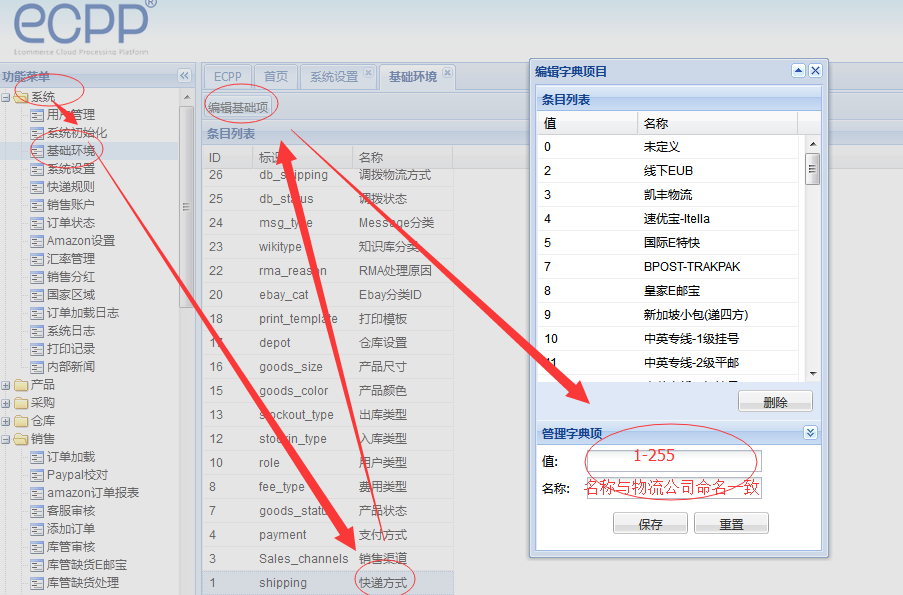Image resolution: width=903 pixels, height=595 pixels.
Task: Click 保存 to save the dictionary item
Action: 650,524
